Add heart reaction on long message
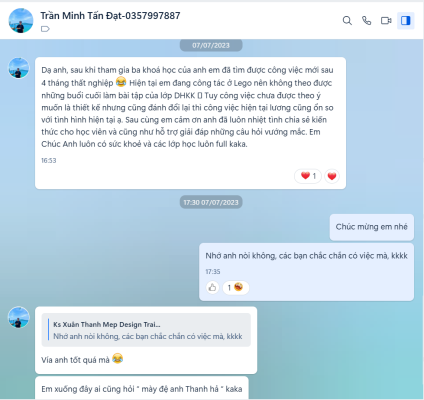Viewport: 424px width, 400px height. 332,176
